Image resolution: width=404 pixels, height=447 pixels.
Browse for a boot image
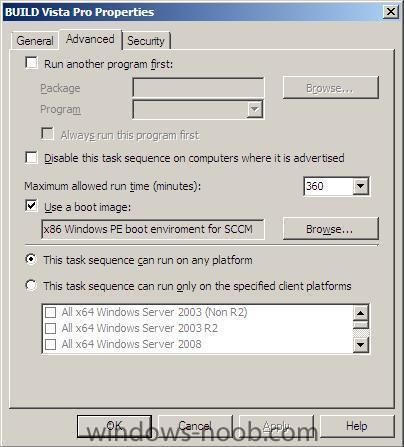pyautogui.click(x=331, y=229)
